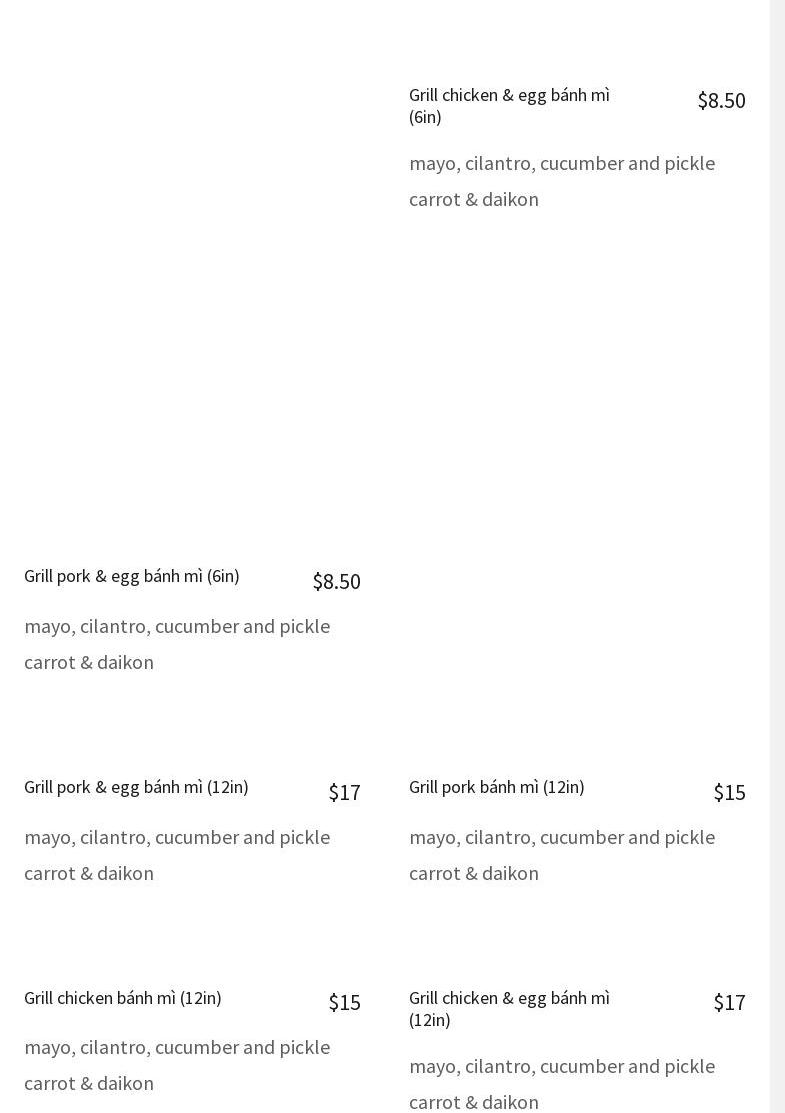Select the description under Grill chicken & egg 12in
This screenshot has width=785, height=1113.
tap(561, 1084)
